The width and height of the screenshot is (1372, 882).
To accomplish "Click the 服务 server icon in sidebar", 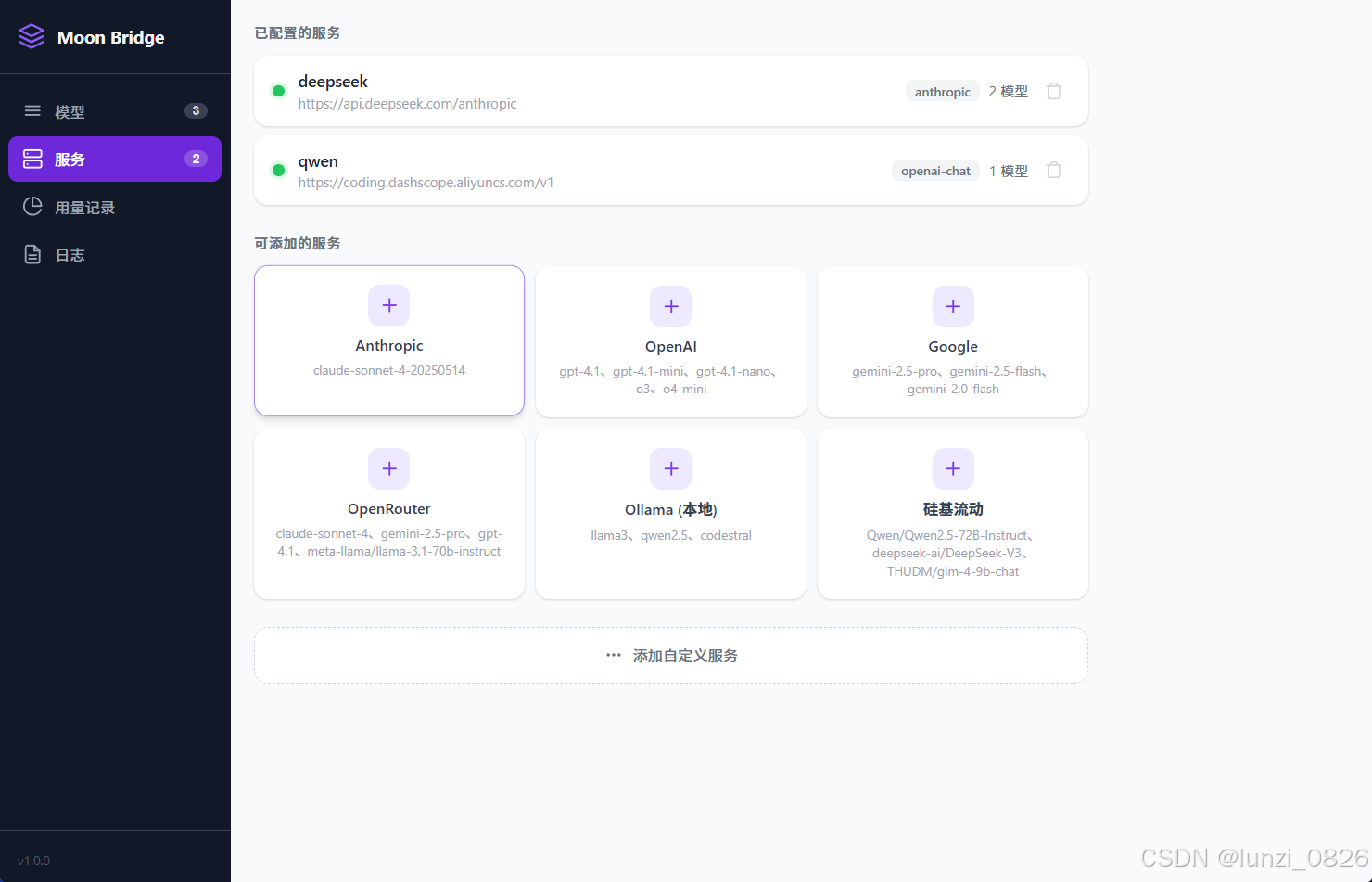I will tap(32, 159).
